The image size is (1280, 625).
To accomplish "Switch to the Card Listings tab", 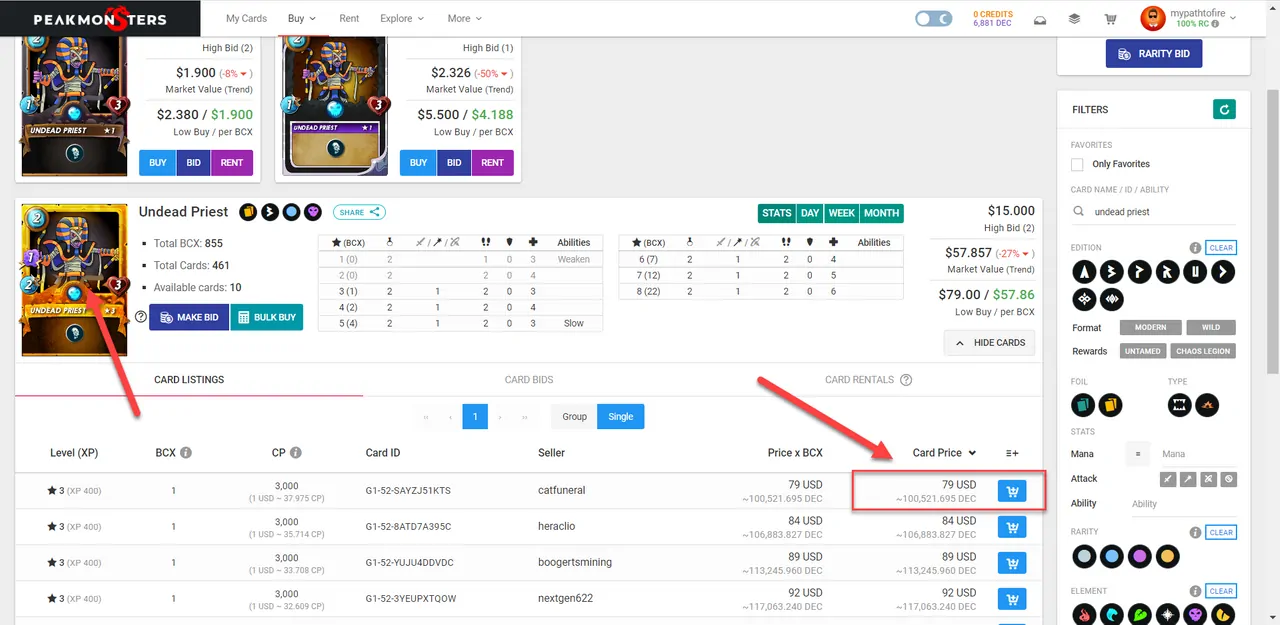I will (189, 380).
